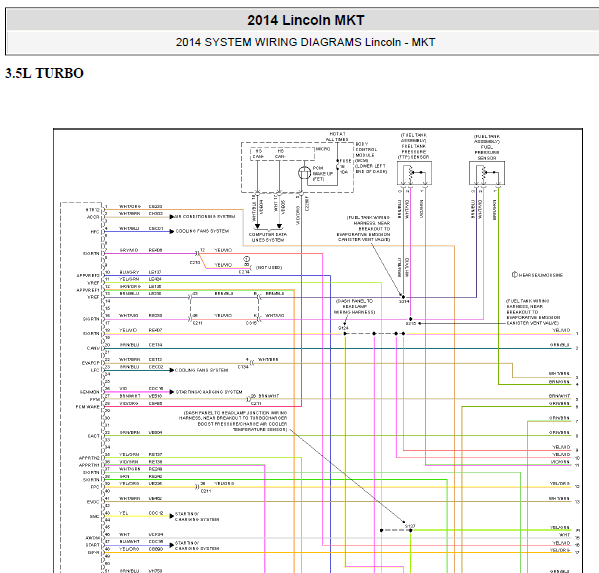Click the 'FUEL TANK PRESSURE (FTP) SENSOR' label
The image size is (599, 573).
coord(414,146)
